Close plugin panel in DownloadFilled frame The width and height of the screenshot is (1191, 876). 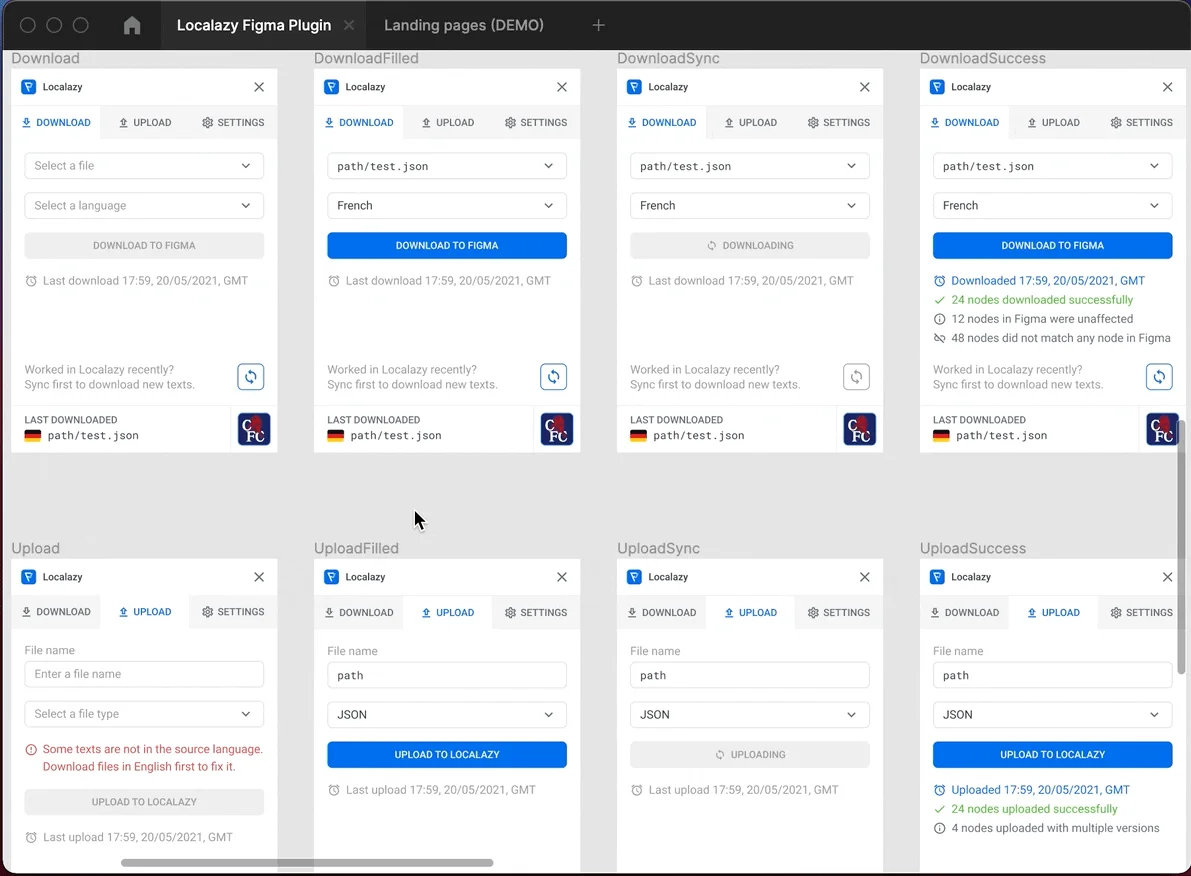pos(562,87)
